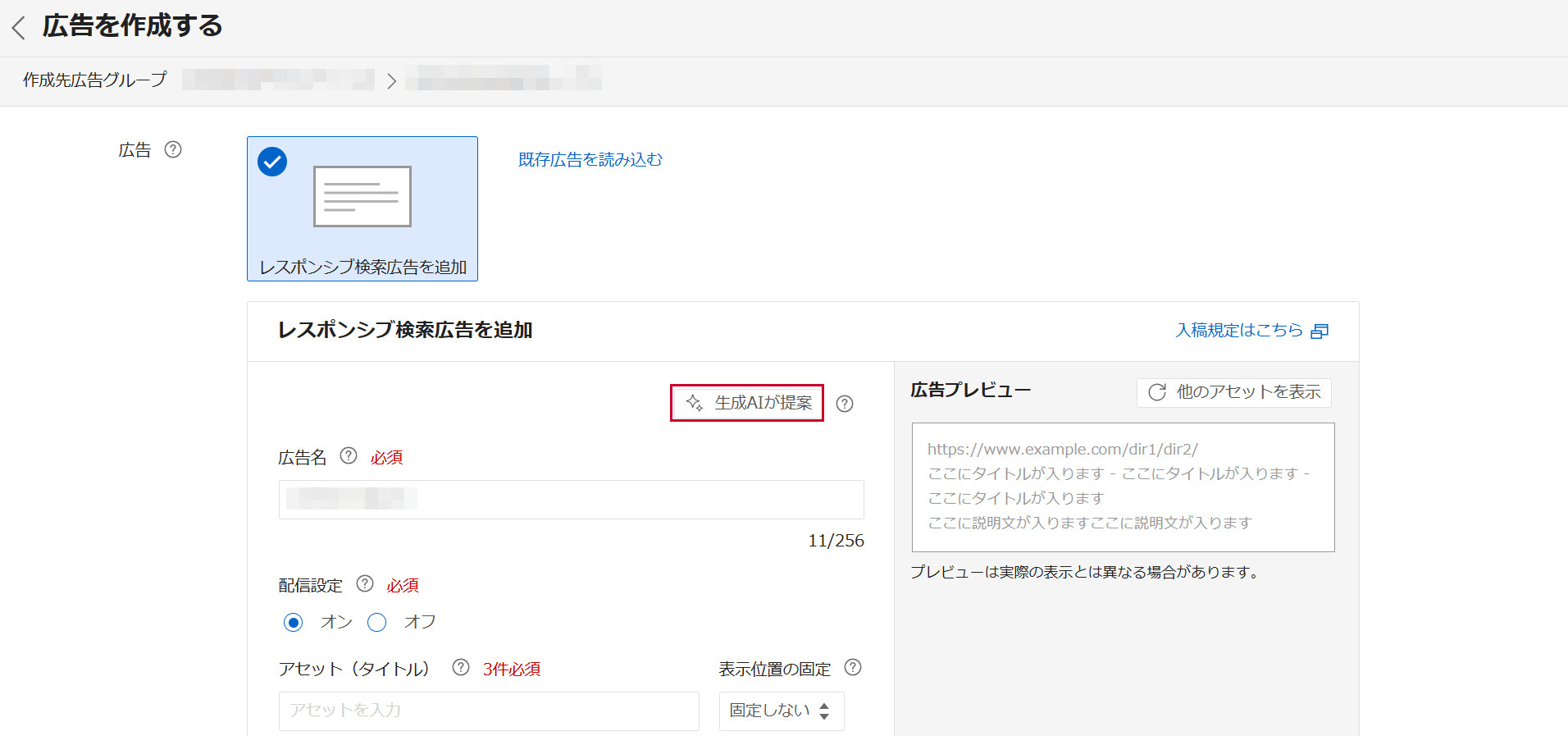Open help icon next to 広告 label
The height and width of the screenshot is (736, 1568).
pyautogui.click(x=173, y=149)
